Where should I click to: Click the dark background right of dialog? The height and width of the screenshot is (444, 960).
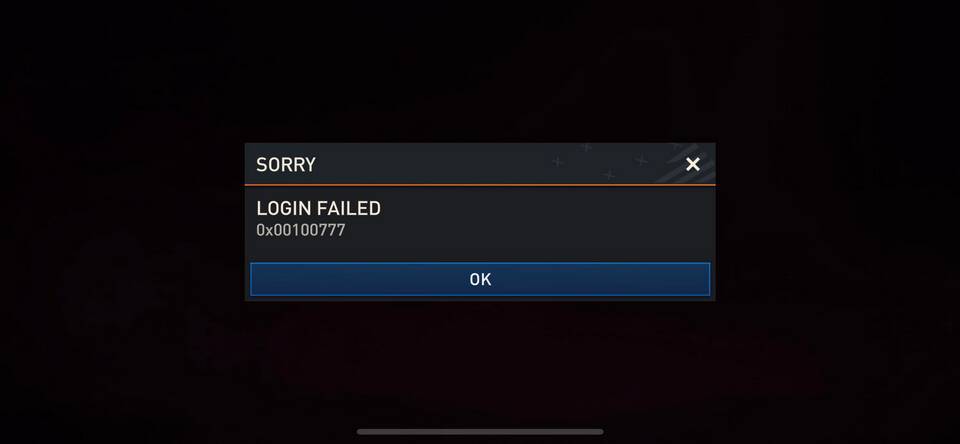838,222
